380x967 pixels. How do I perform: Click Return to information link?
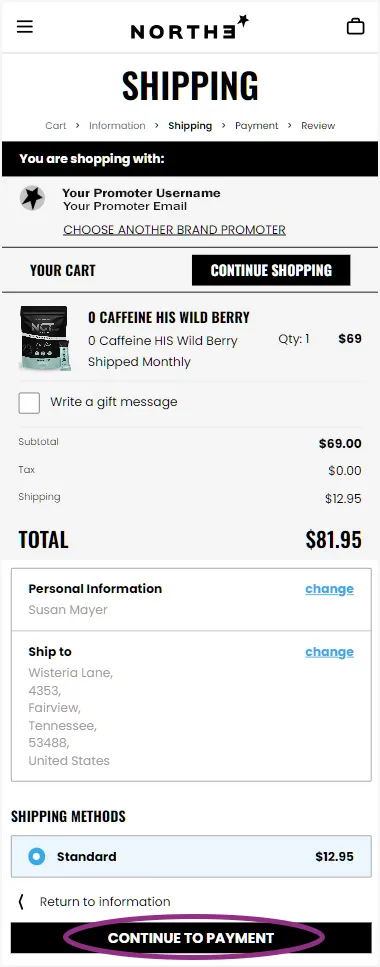(x=105, y=902)
